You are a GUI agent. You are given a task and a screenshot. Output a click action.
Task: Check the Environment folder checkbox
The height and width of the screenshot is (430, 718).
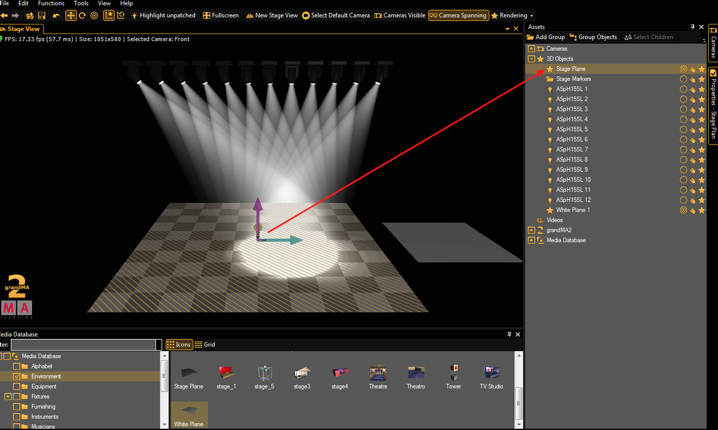[18, 377]
